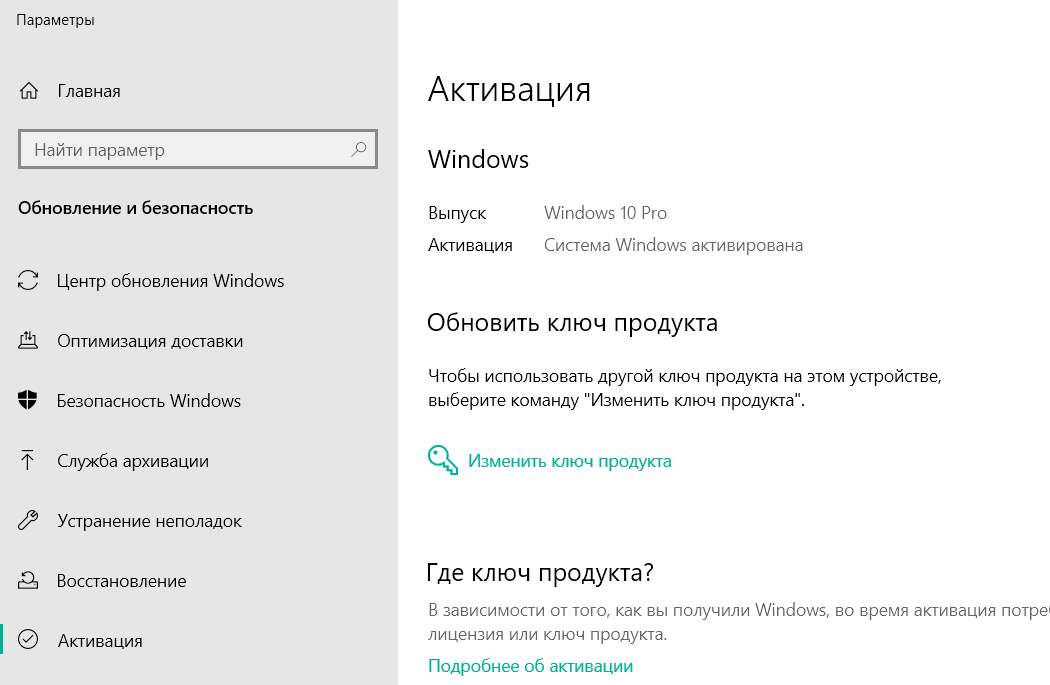This screenshot has height=685, width=1050.
Task: Open Подробнее об активации link
Action: coord(530,666)
